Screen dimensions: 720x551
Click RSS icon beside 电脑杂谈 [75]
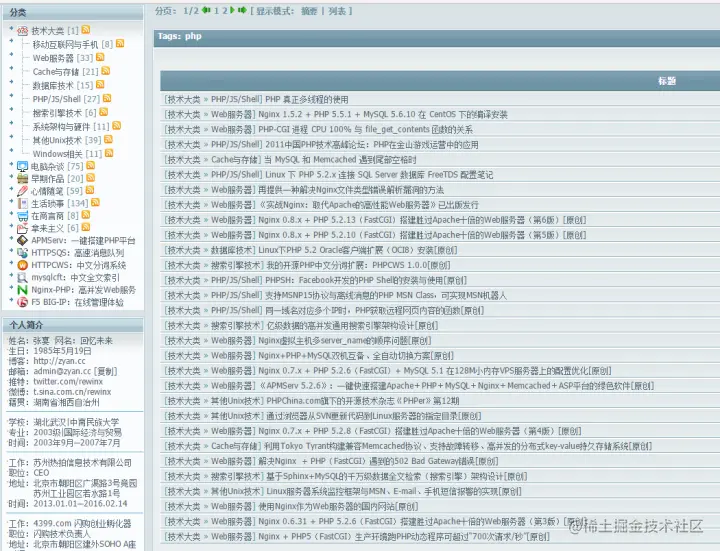pos(90,165)
